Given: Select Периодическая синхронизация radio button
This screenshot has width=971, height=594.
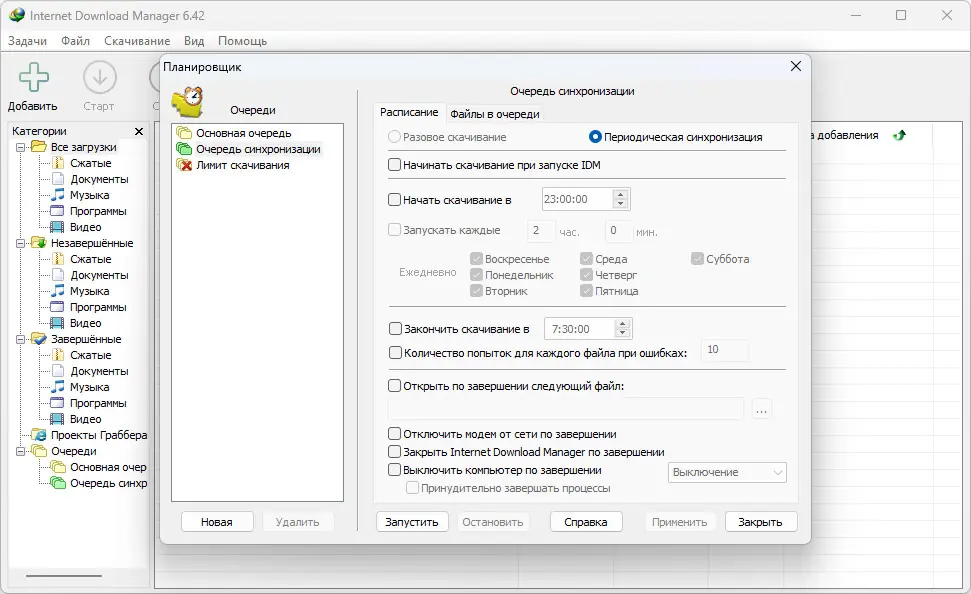Looking at the screenshot, I should point(595,137).
